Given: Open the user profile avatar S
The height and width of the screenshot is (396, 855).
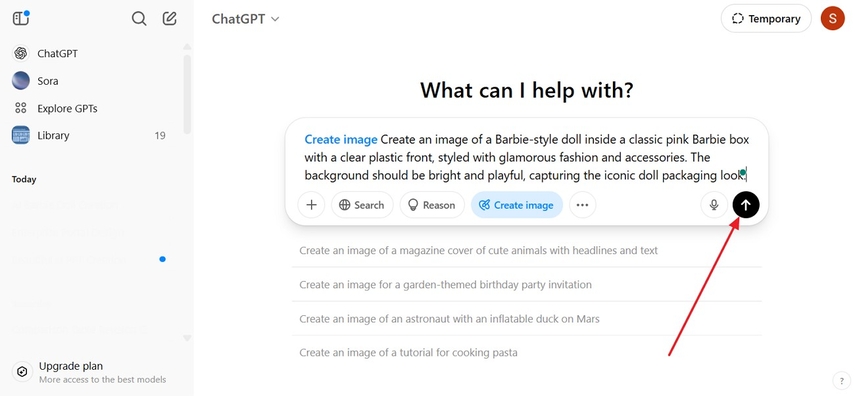Looking at the screenshot, I should click(833, 19).
